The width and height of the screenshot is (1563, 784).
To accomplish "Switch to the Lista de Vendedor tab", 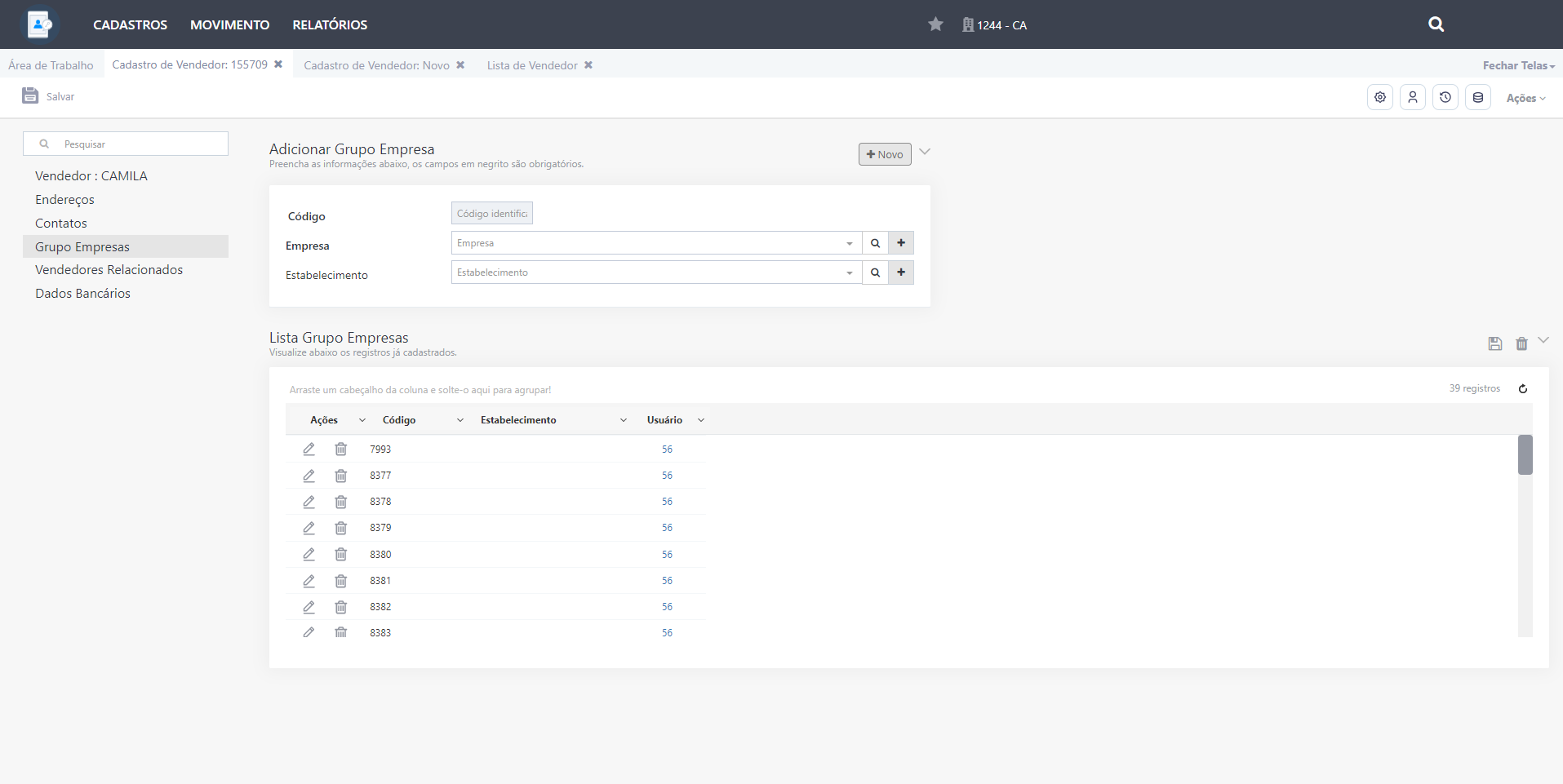I will click(x=532, y=65).
